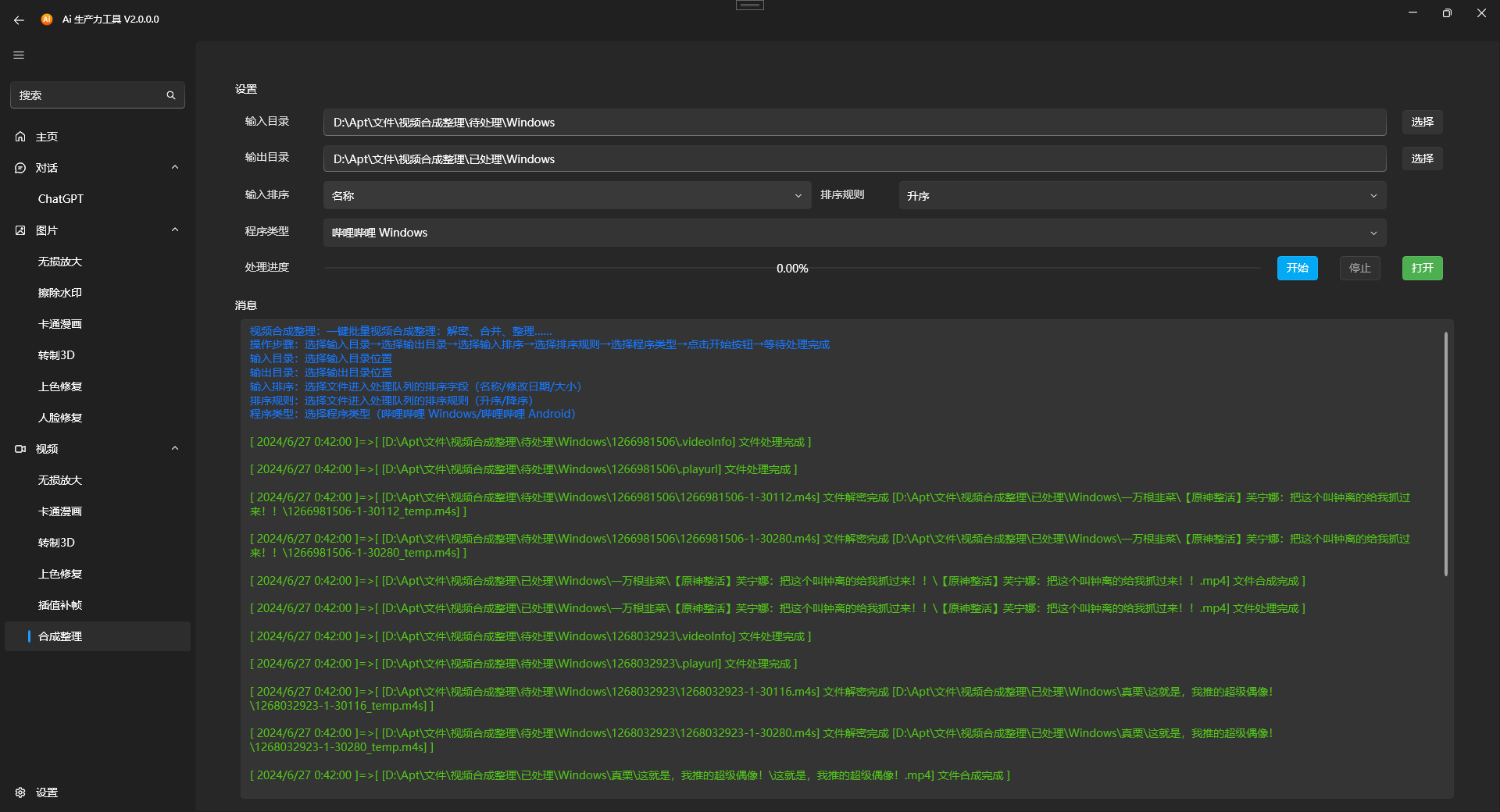Click the log entry for 1268032923-1-30116.m4s
Image resolution: width=1500 pixels, height=812 pixels.
pyautogui.click(x=762, y=699)
